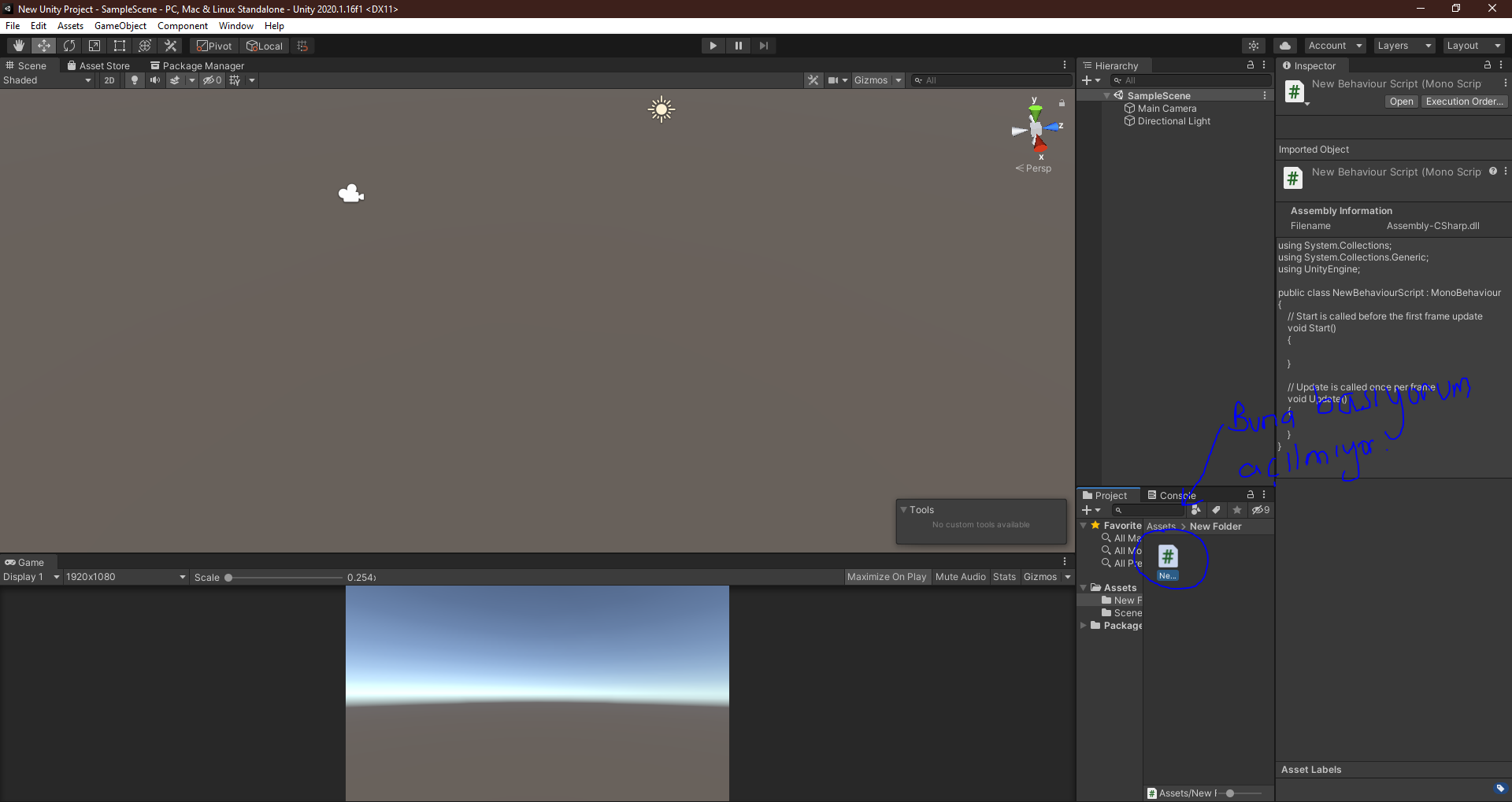Open Collaborate services sun icon
1512x802 pixels.
[x=1254, y=46]
